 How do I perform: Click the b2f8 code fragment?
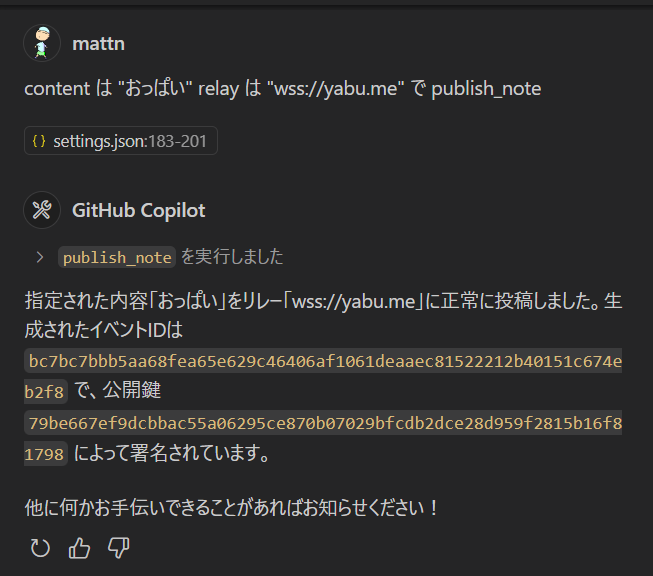point(46,391)
